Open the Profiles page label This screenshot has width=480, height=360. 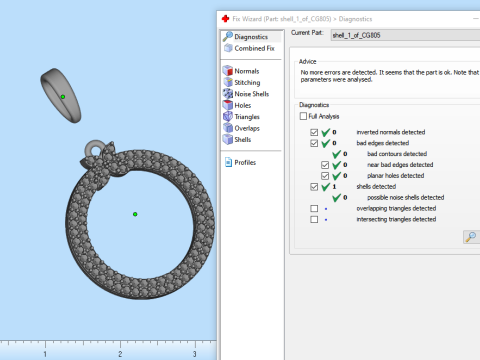pos(245,163)
